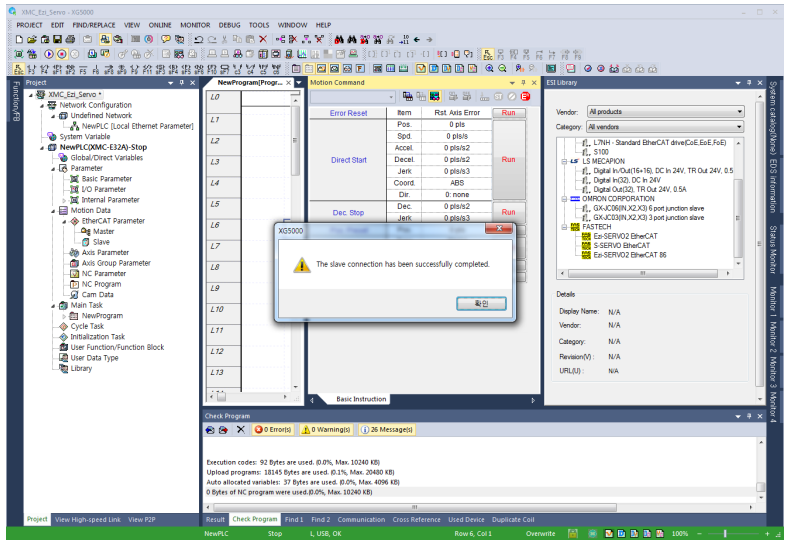
Task: Click the Open Project folder icon
Action: 32,38
